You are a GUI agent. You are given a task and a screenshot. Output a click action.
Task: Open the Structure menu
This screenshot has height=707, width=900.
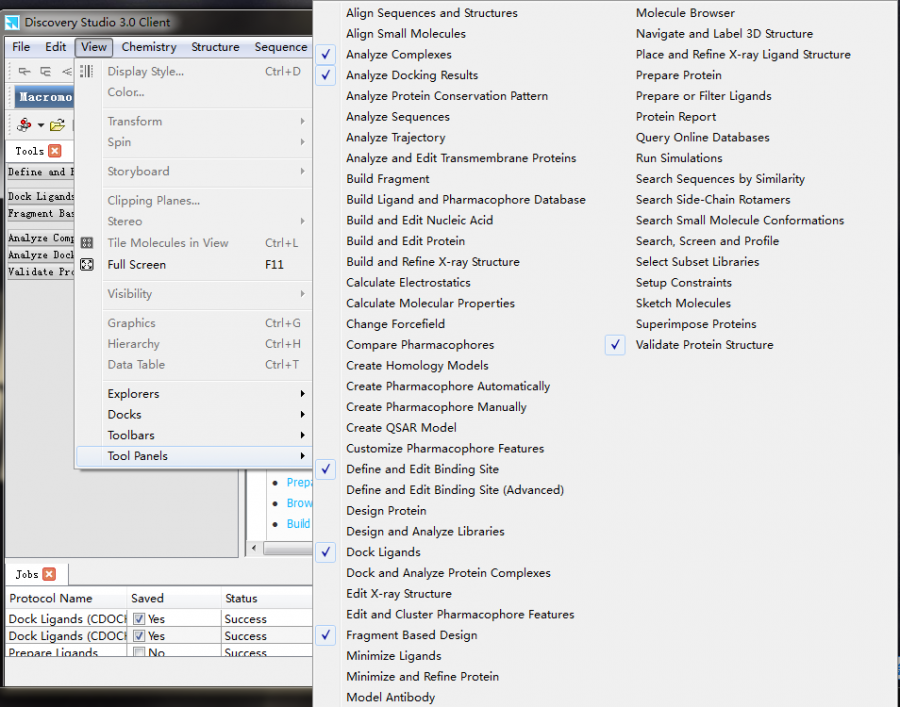[x=215, y=47]
